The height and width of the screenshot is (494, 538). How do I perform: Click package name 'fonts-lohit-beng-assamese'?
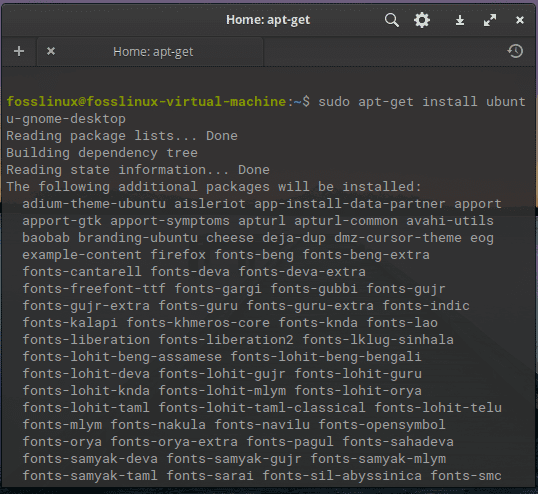coord(122,357)
